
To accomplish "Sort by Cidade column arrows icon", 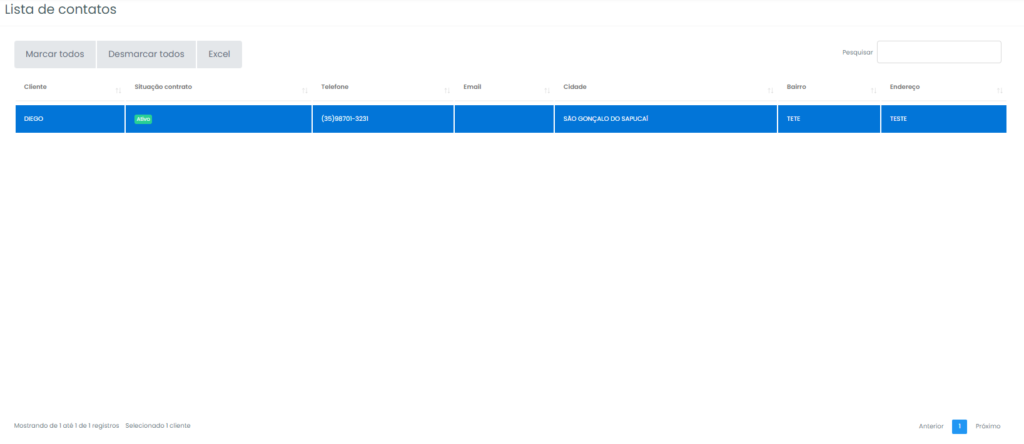I will point(771,91).
